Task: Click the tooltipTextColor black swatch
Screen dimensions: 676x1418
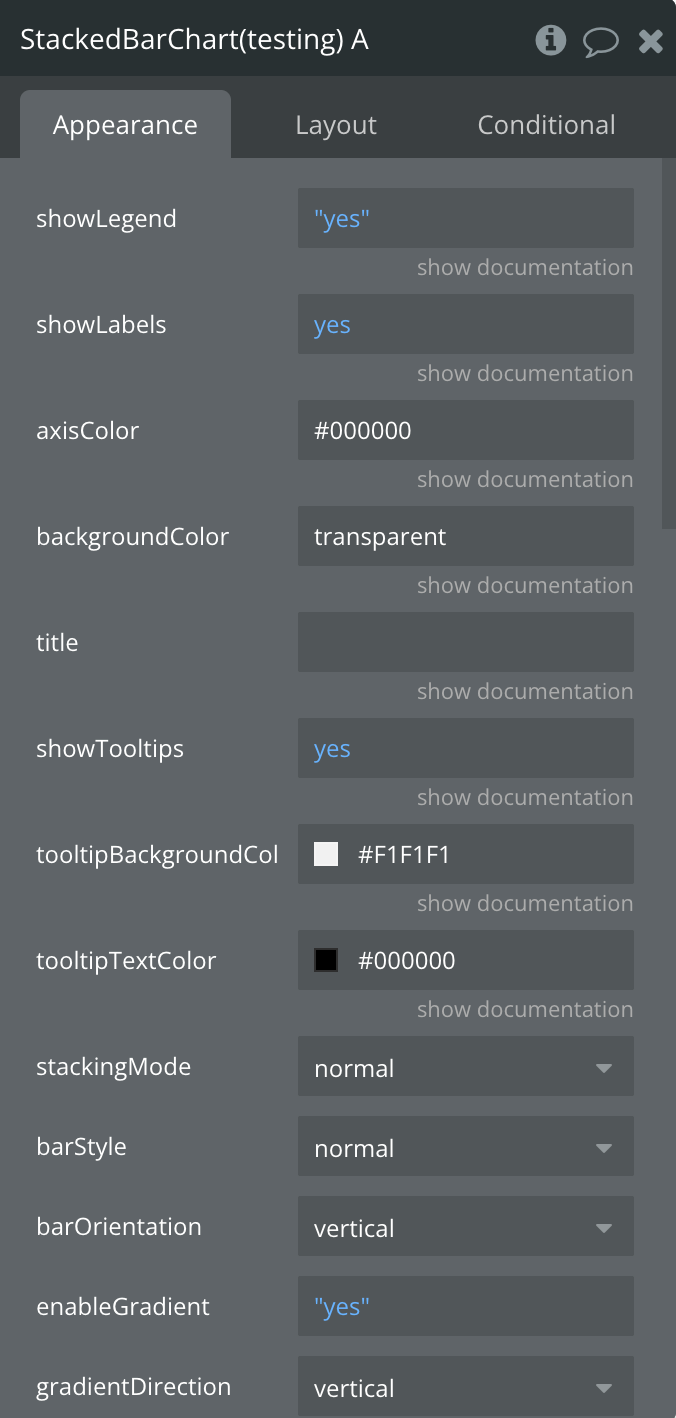Action: click(326, 960)
